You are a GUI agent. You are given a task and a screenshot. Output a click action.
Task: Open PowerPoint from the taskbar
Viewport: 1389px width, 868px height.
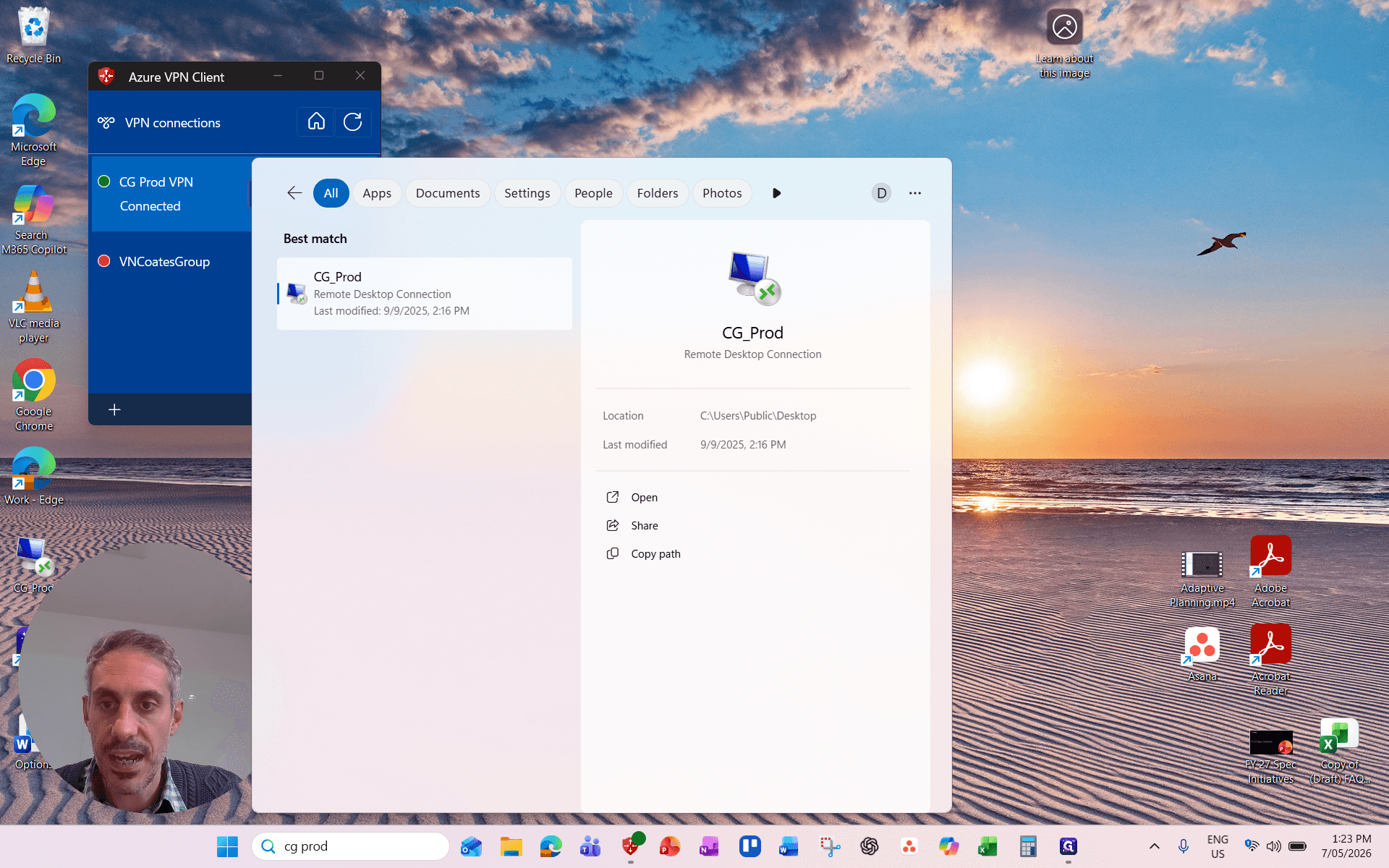tap(670, 846)
